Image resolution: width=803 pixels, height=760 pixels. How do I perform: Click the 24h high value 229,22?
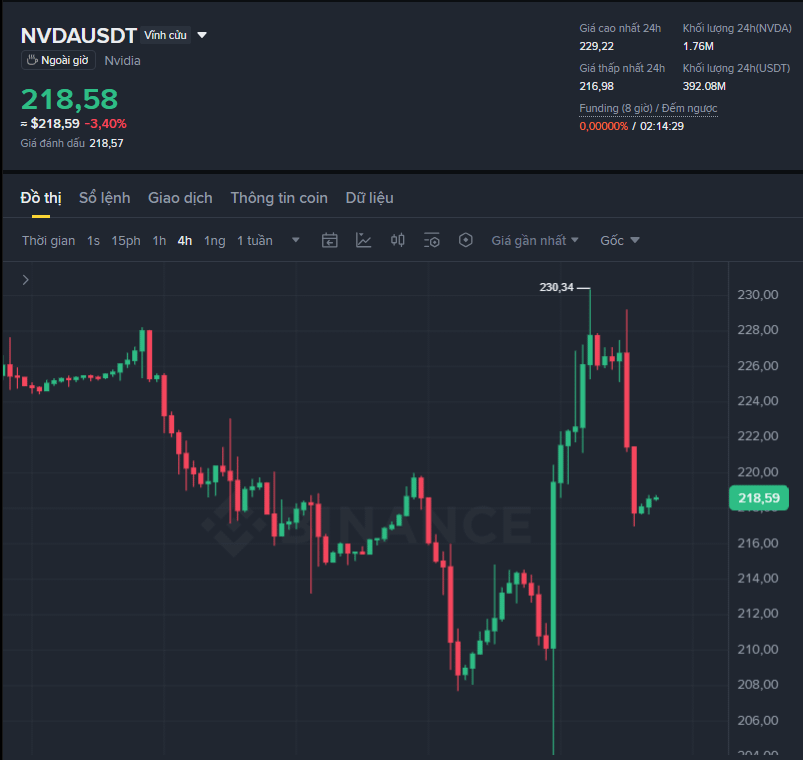click(x=597, y=46)
